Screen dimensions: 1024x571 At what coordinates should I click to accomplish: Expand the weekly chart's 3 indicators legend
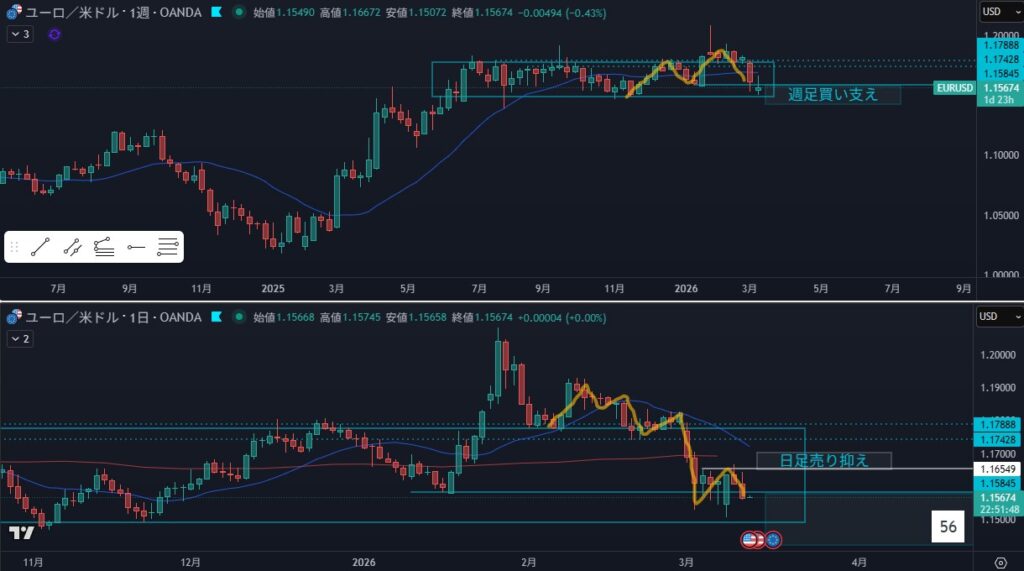pyautogui.click(x=20, y=34)
